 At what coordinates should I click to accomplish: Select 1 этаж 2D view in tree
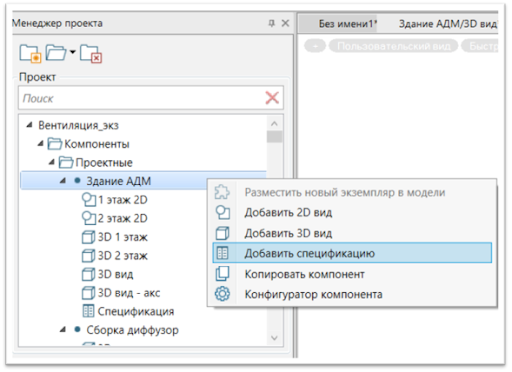pos(115,200)
